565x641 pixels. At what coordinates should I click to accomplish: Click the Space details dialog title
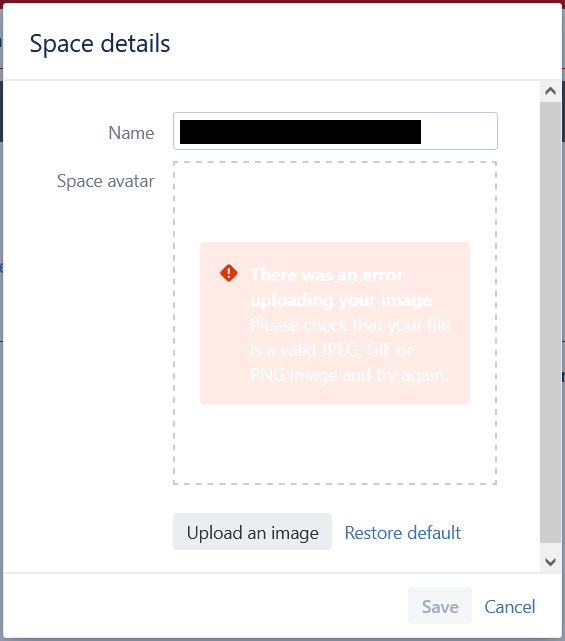click(x=100, y=44)
